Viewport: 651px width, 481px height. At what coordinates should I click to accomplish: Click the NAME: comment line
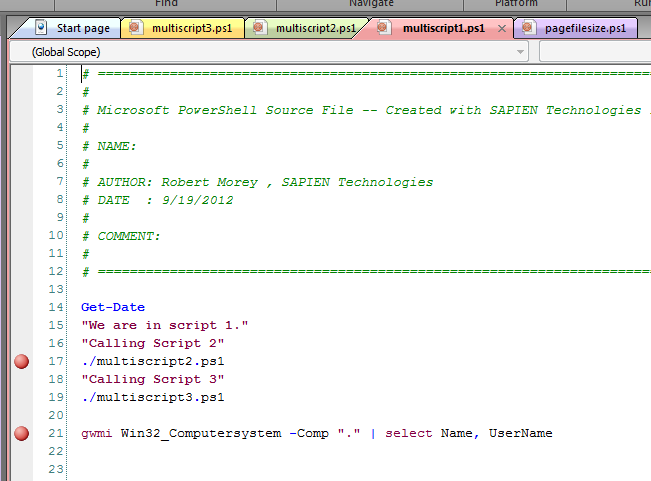109,146
